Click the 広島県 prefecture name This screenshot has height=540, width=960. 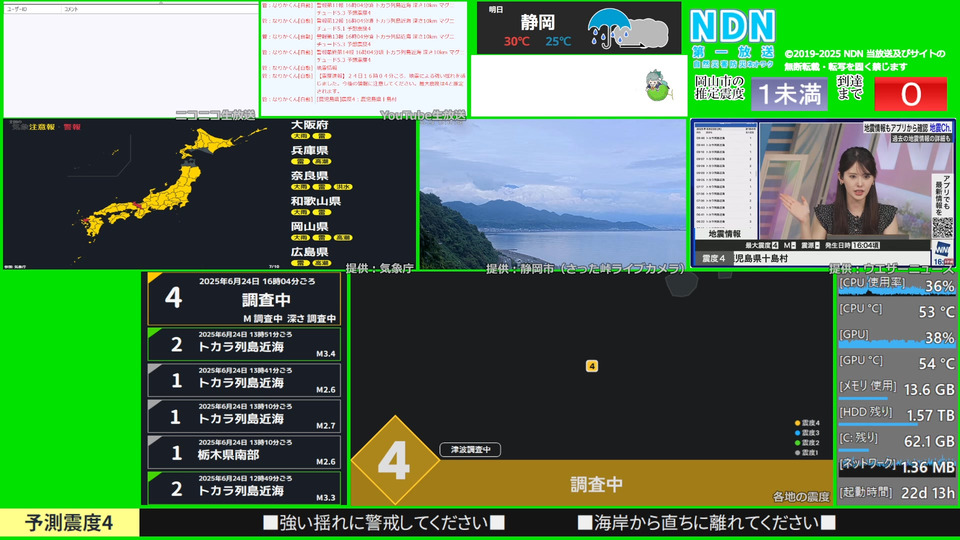coord(310,252)
